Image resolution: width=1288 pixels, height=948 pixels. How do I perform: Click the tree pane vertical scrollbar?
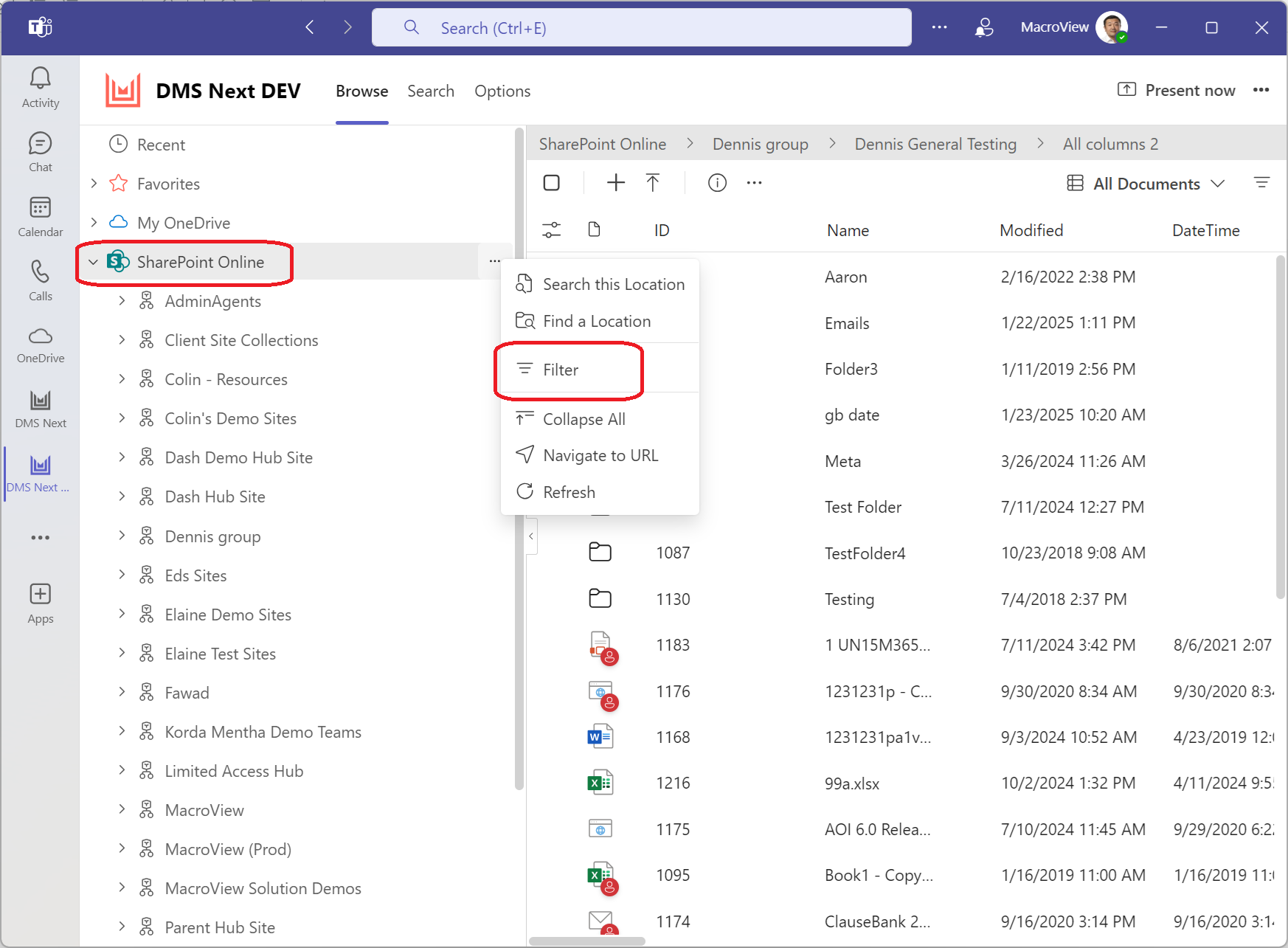[x=519, y=457]
